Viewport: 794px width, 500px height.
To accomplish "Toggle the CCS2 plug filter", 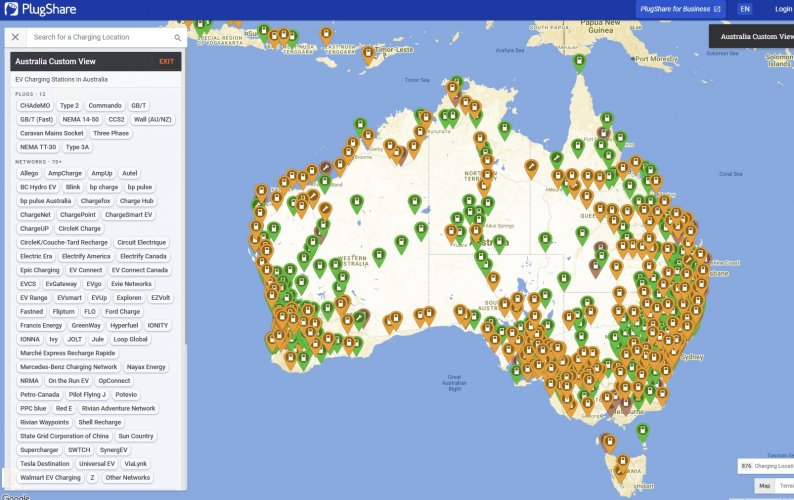I will pyautogui.click(x=116, y=120).
